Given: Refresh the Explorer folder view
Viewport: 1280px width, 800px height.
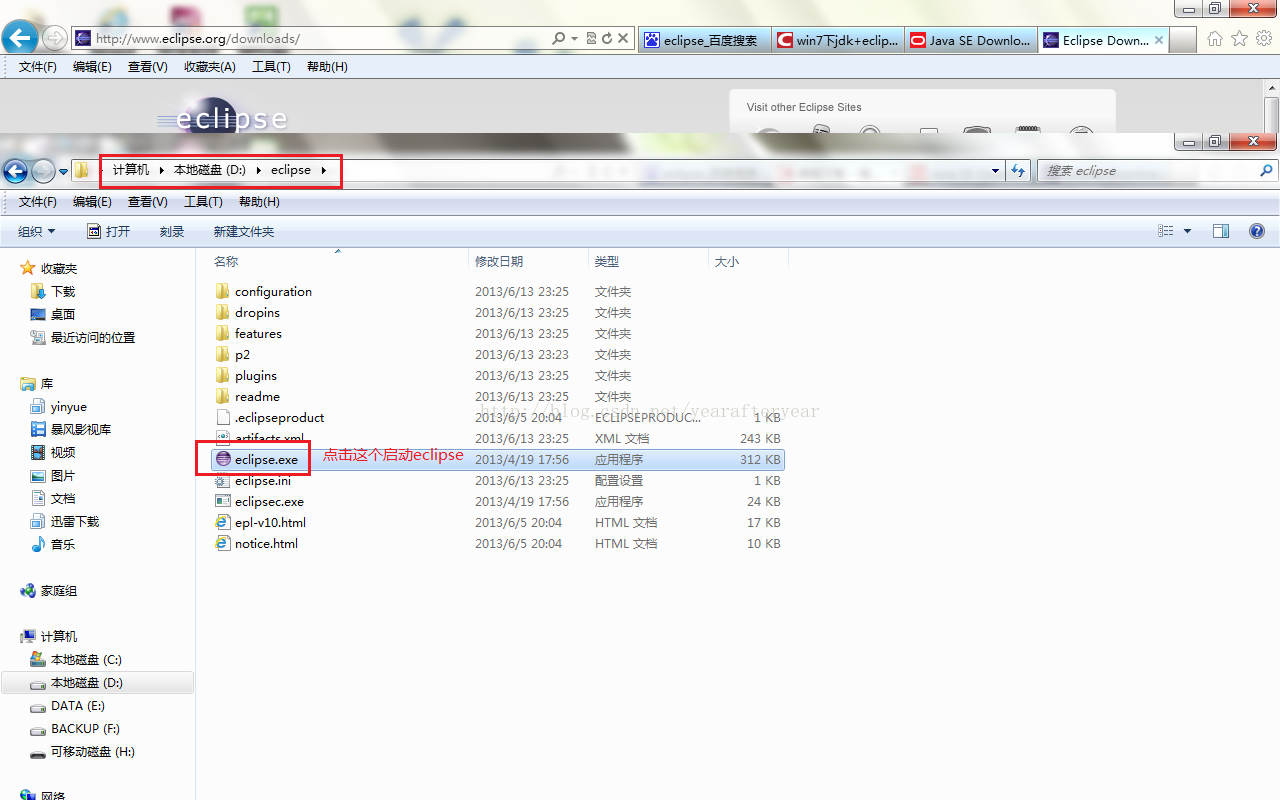Looking at the screenshot, I should click(1018, 171).
